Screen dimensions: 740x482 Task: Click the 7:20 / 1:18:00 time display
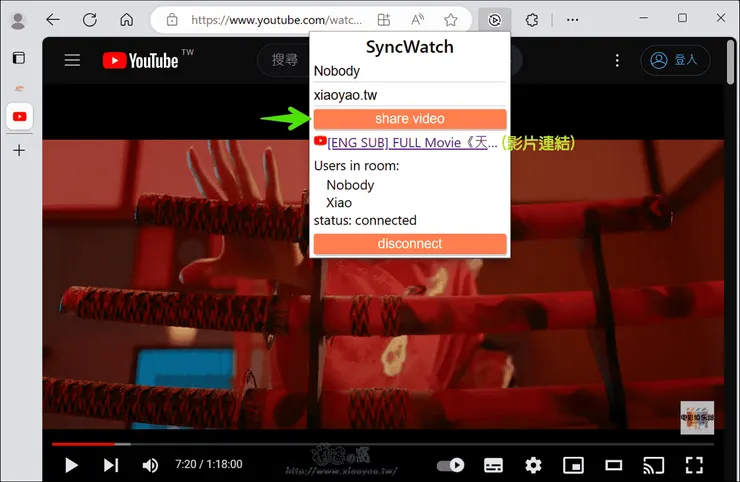point(209,465)
